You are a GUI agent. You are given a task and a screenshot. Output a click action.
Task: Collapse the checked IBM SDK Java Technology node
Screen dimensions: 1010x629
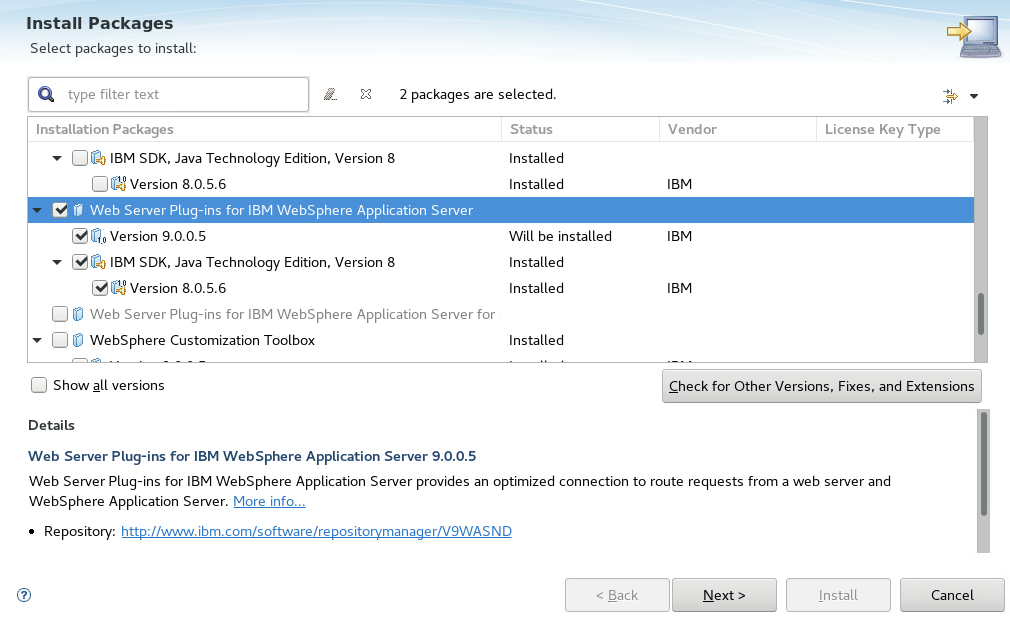pyautogui.click(x=57, y=262)
